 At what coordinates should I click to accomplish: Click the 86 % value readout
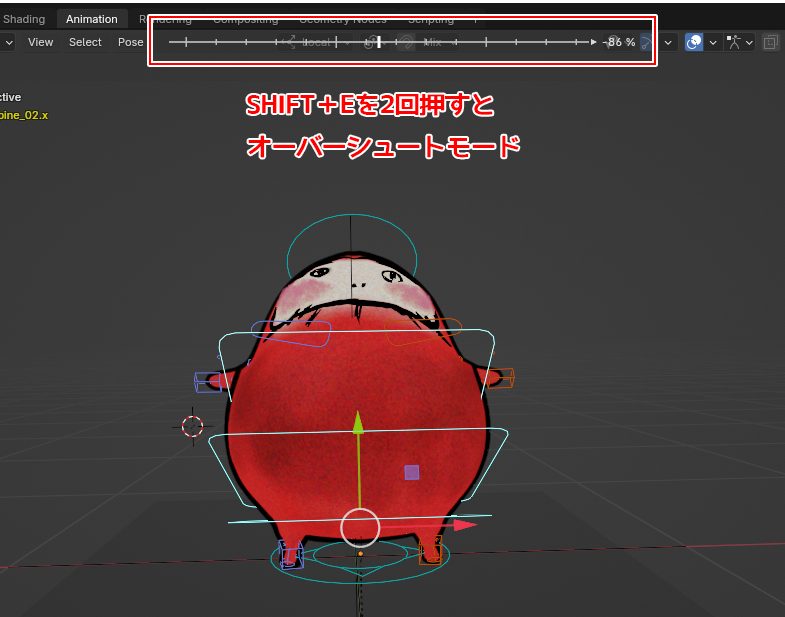point(620,42)
